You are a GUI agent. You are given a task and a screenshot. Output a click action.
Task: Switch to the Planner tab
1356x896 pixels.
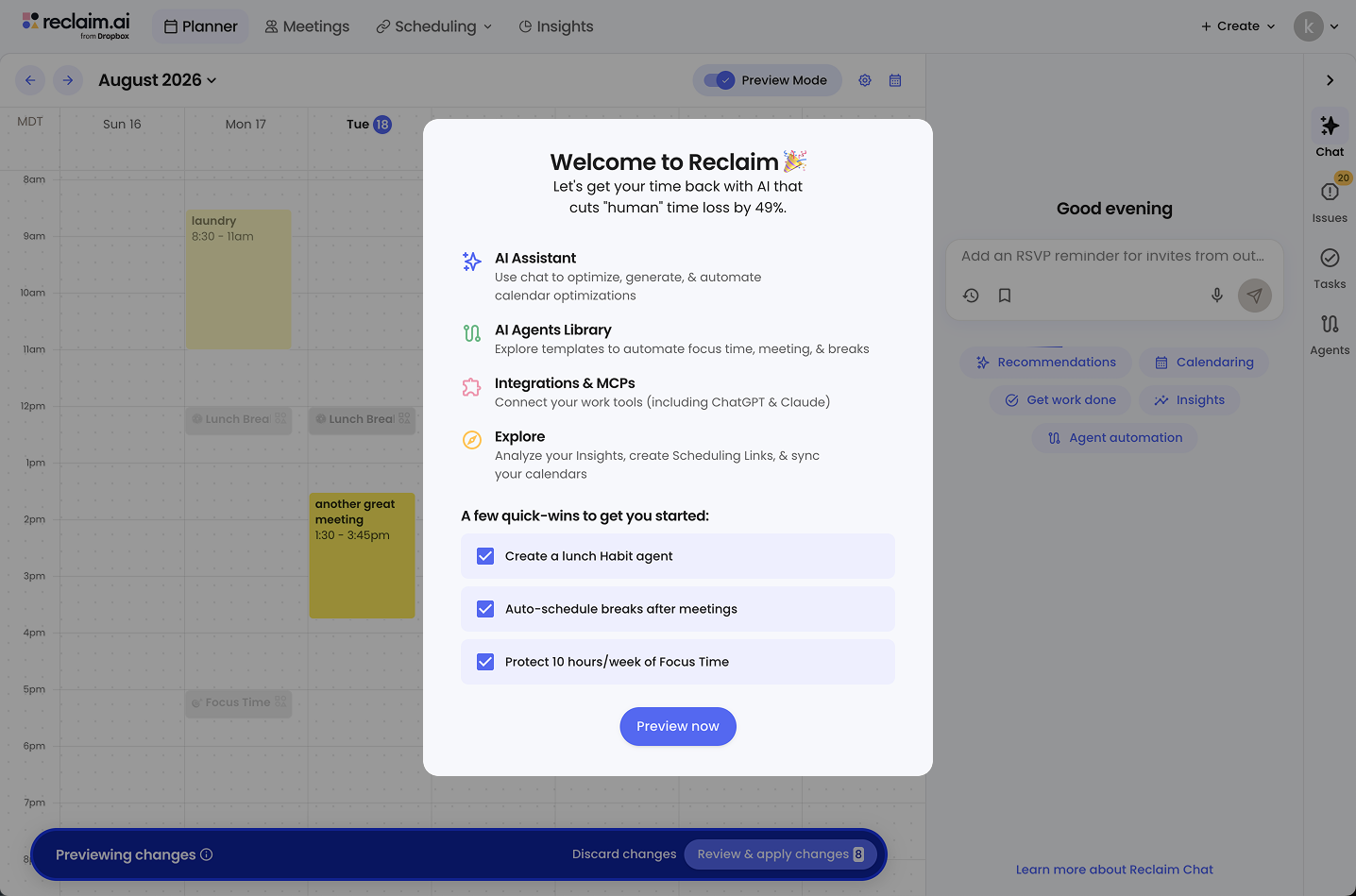tap(201, 26)
